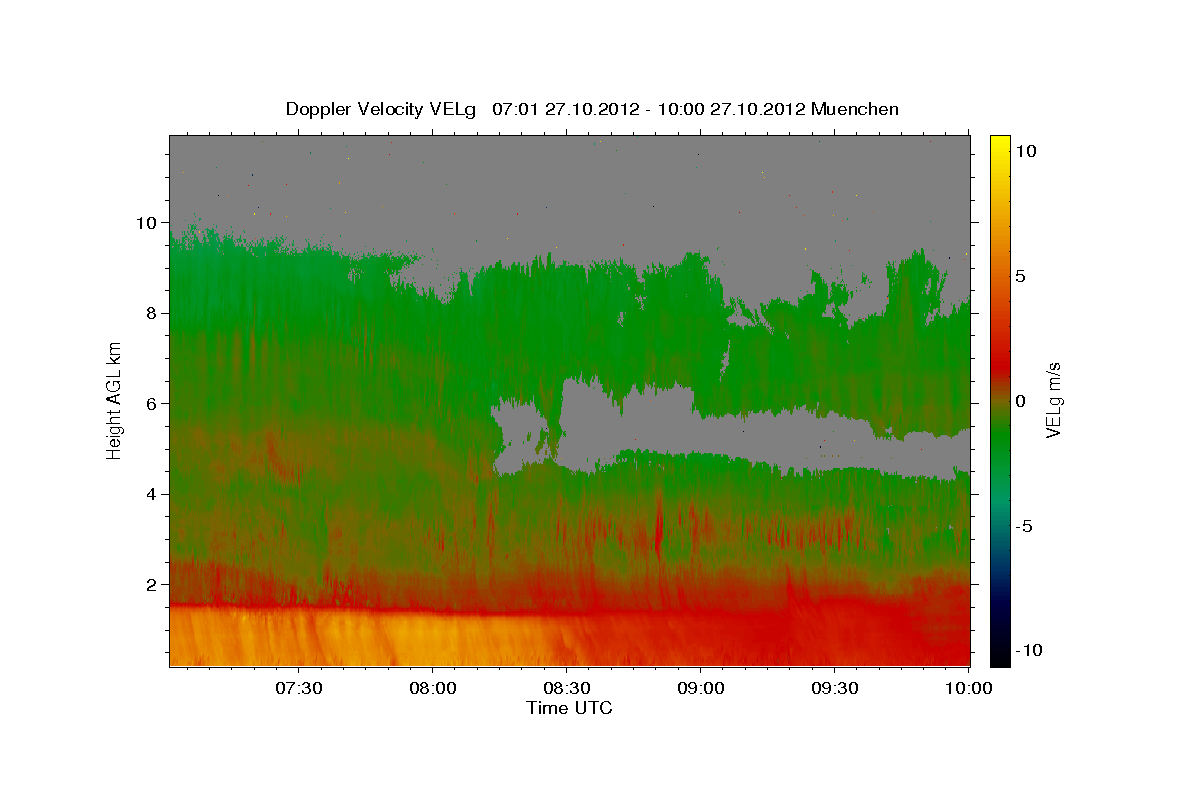Screen dimensions: 1200x800
Task: Click the colorbar value '-10' at bottom
Action: (1029, 651)
